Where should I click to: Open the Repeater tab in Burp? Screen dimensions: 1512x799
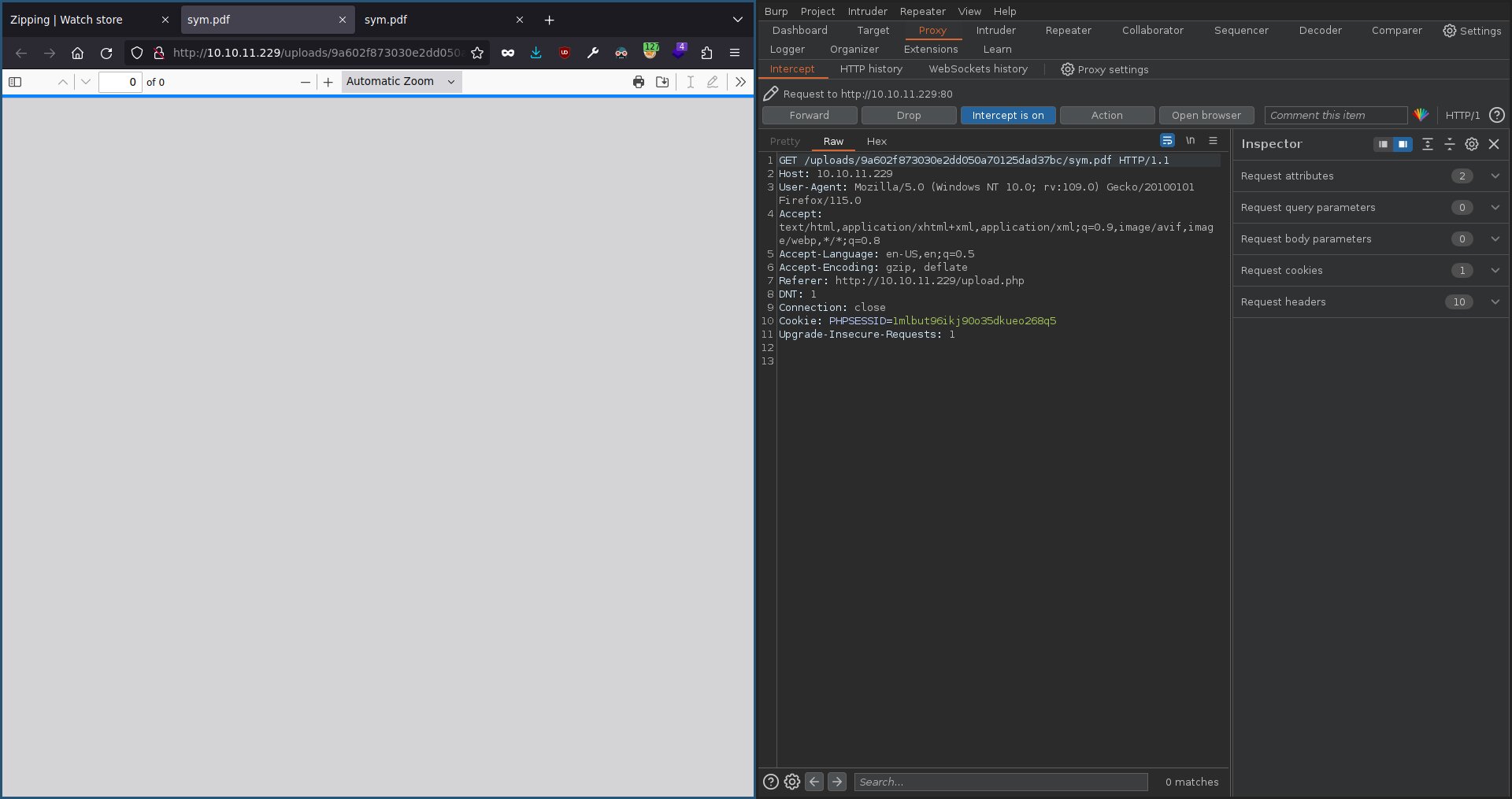point(1069,30)
